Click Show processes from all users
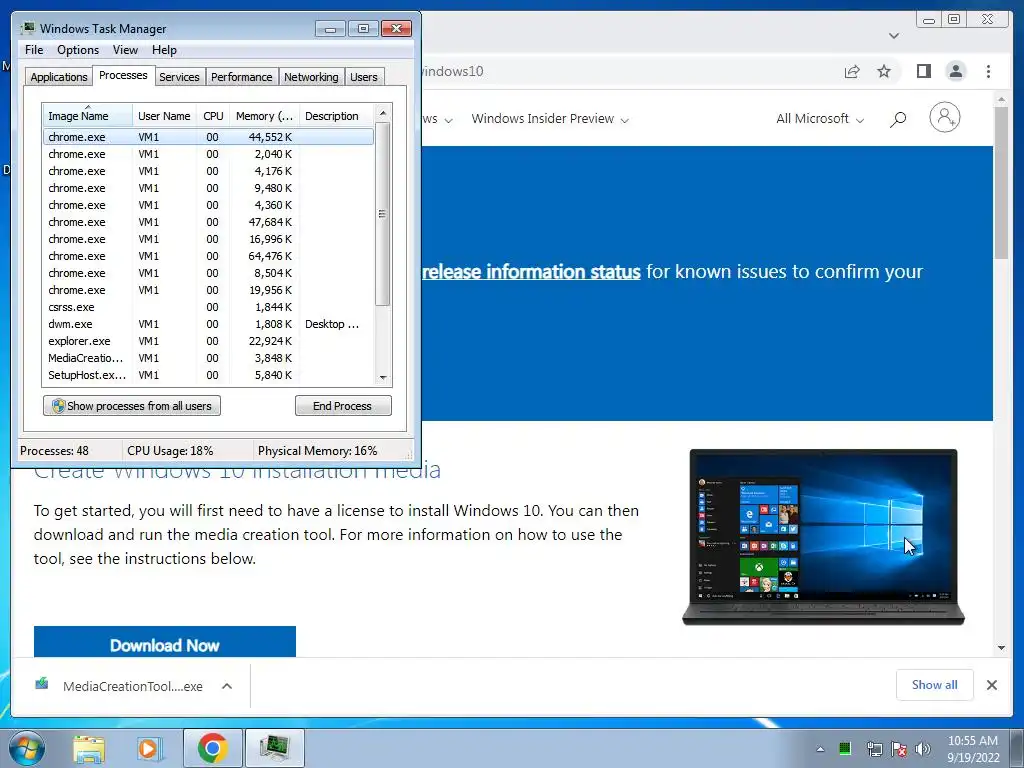This screenshot has width=1024, height=768. [132, 406]
